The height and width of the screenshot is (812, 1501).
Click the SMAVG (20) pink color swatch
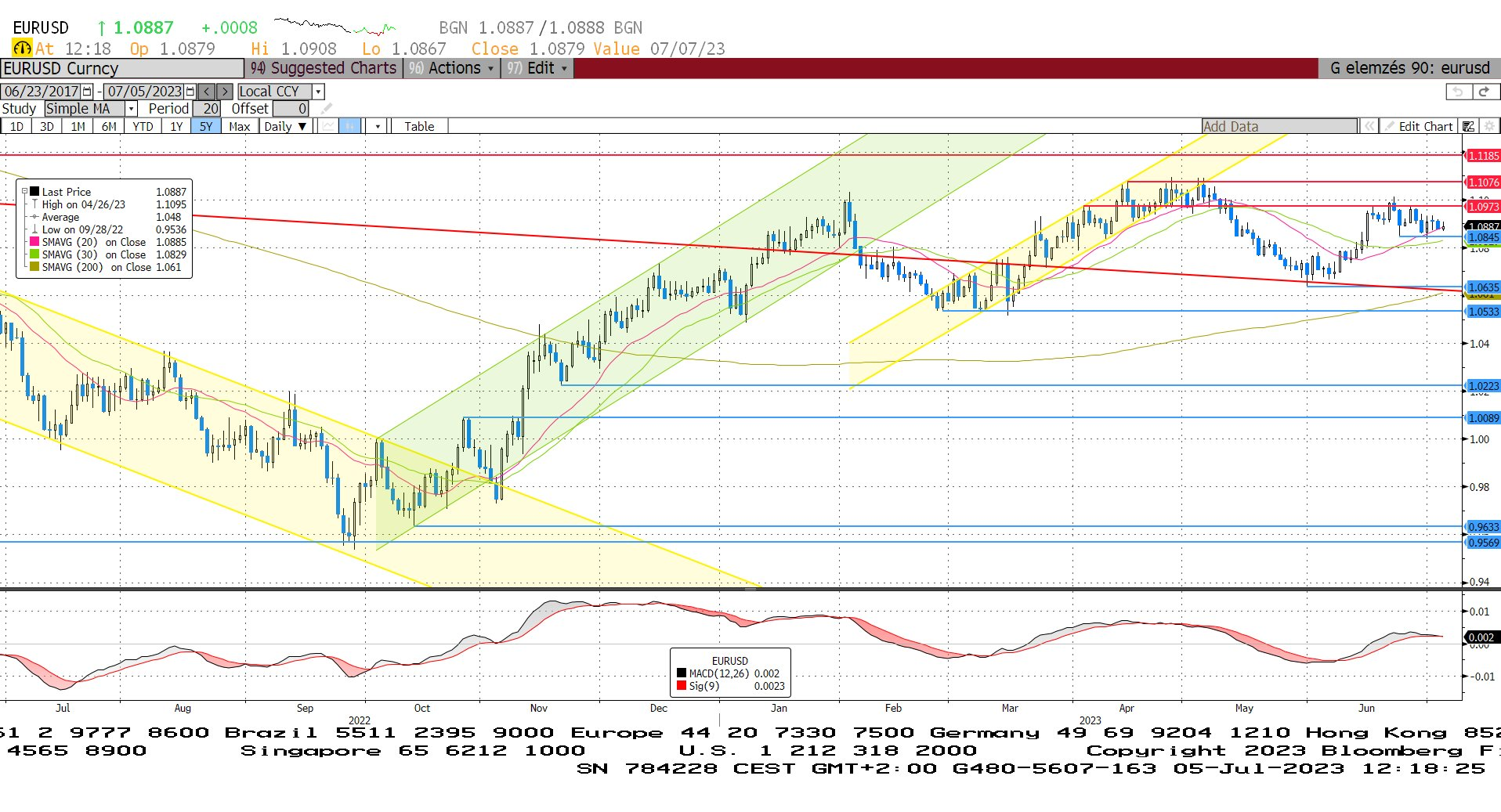click(34, 242)
